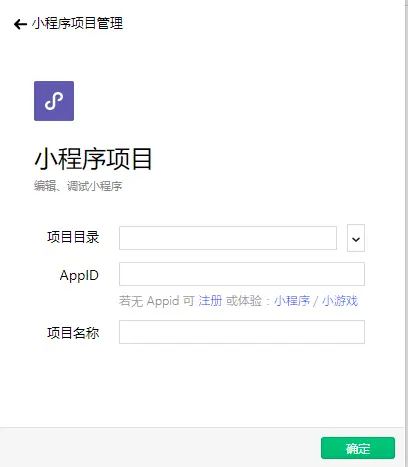Image resolution: width=408 pixels, height=467 pixels.
Task: Go back via the arrow icon
Action: (20, 24)
